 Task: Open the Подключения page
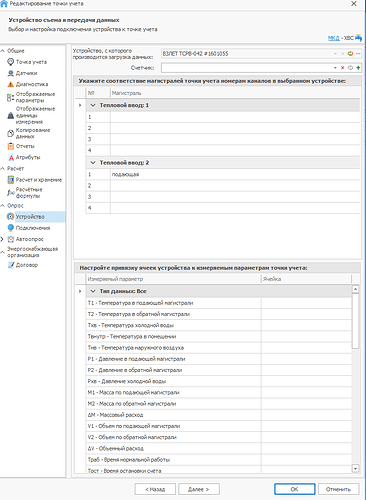pyautogui.click(x=33, y=228)
